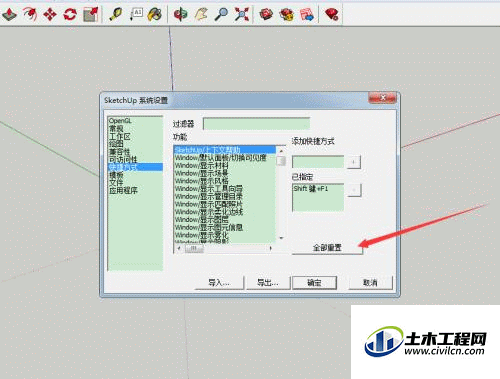This screenshot has width=500, height=379.
Task: Select Window/显示图层 function row
Action: (x=225, y=219)
